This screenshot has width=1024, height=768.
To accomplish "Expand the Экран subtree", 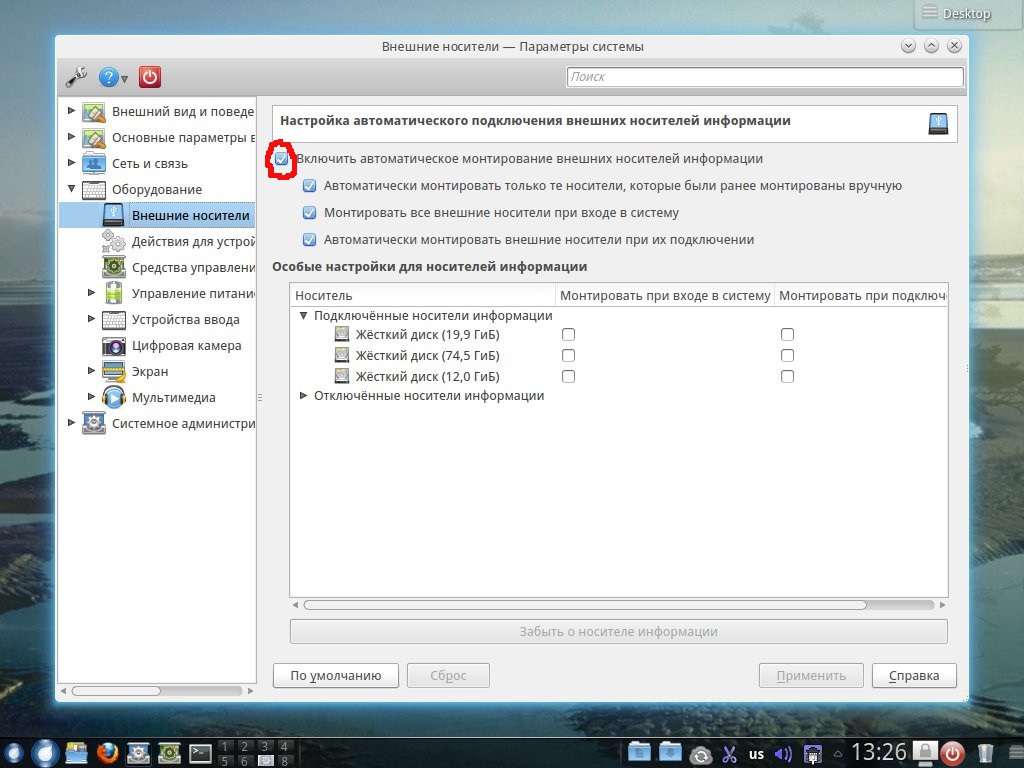I will click(91, 370).
